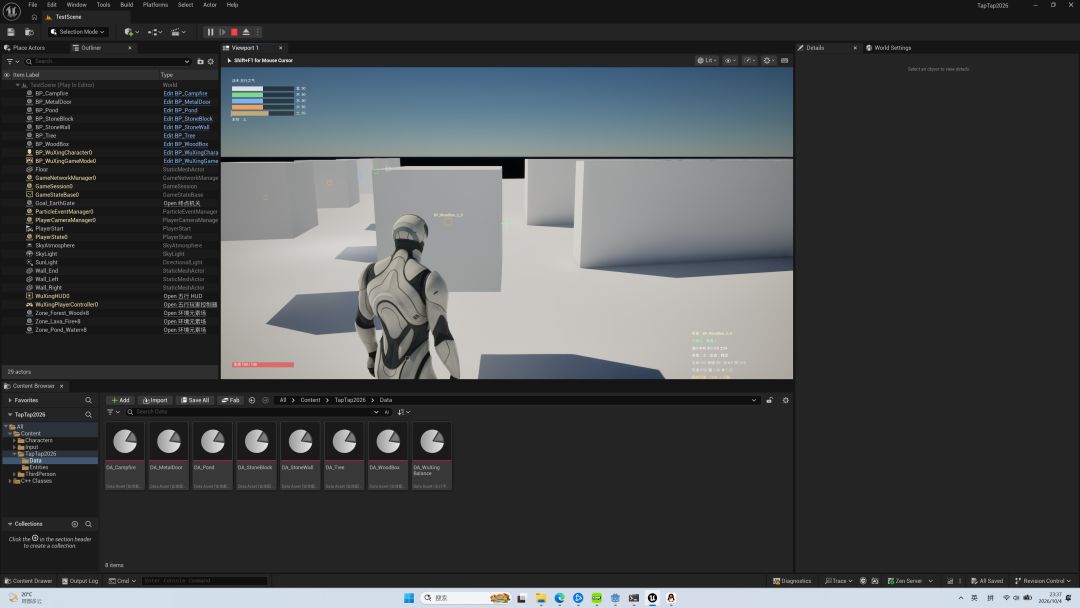
Task: Open the viewport settings gear menu
Action: (x=769, y=61)
